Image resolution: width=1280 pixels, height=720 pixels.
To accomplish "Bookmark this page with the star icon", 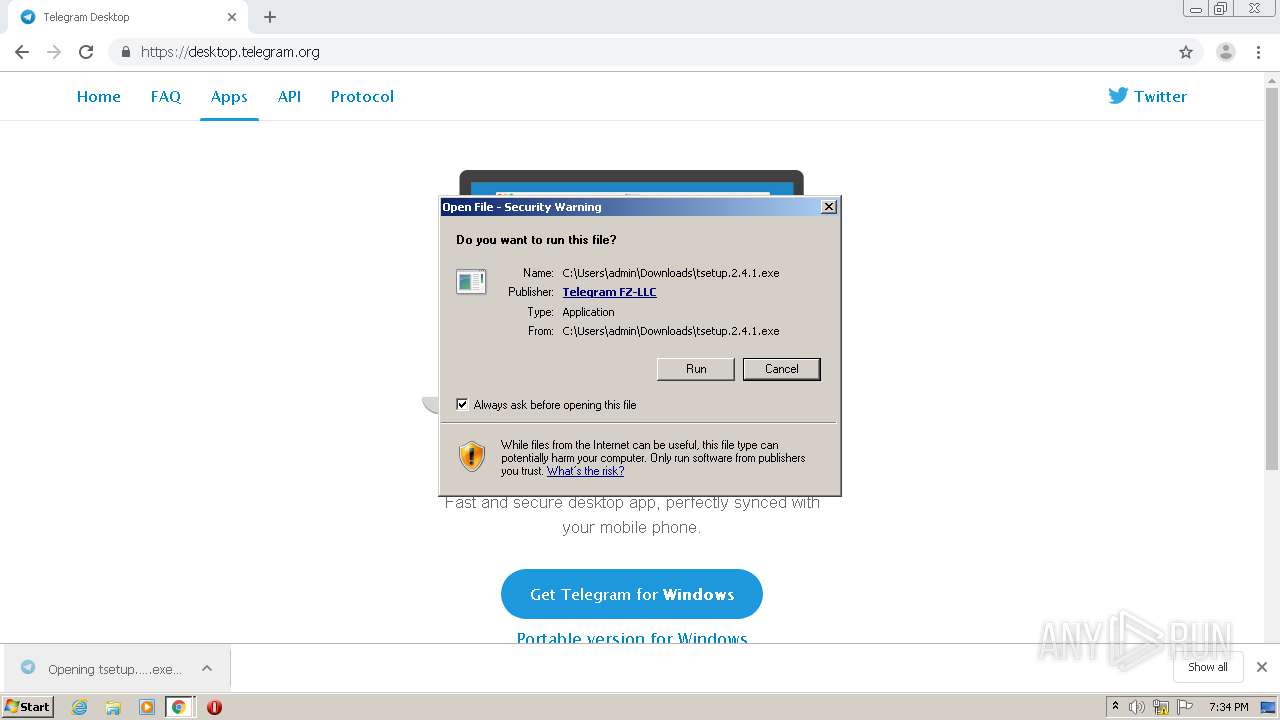I will [1186, 52].
